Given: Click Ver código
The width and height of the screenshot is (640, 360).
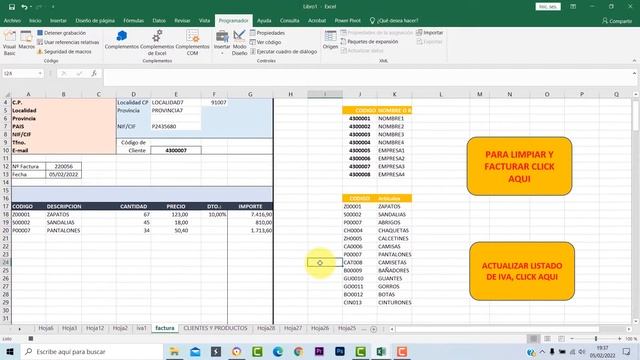Looking at the screenshot, I should pos(265,42).
